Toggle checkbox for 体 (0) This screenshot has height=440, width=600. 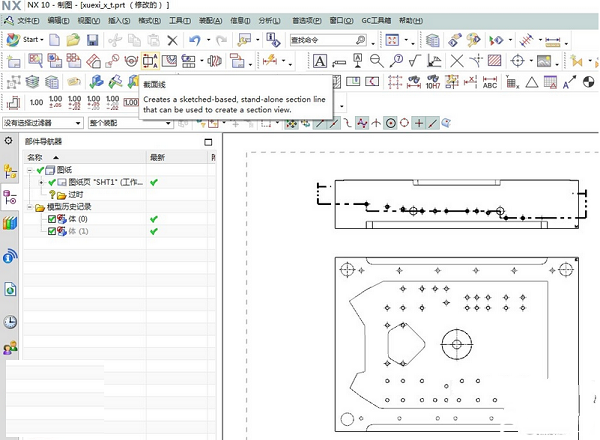pos(52,219)
